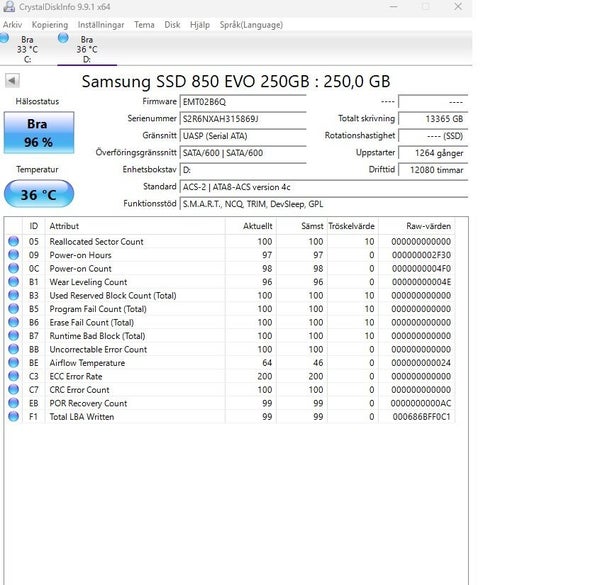Click status orb of Reallocated Sector Count row
Screen dimensions: 600x585
[x=13, y=241]
